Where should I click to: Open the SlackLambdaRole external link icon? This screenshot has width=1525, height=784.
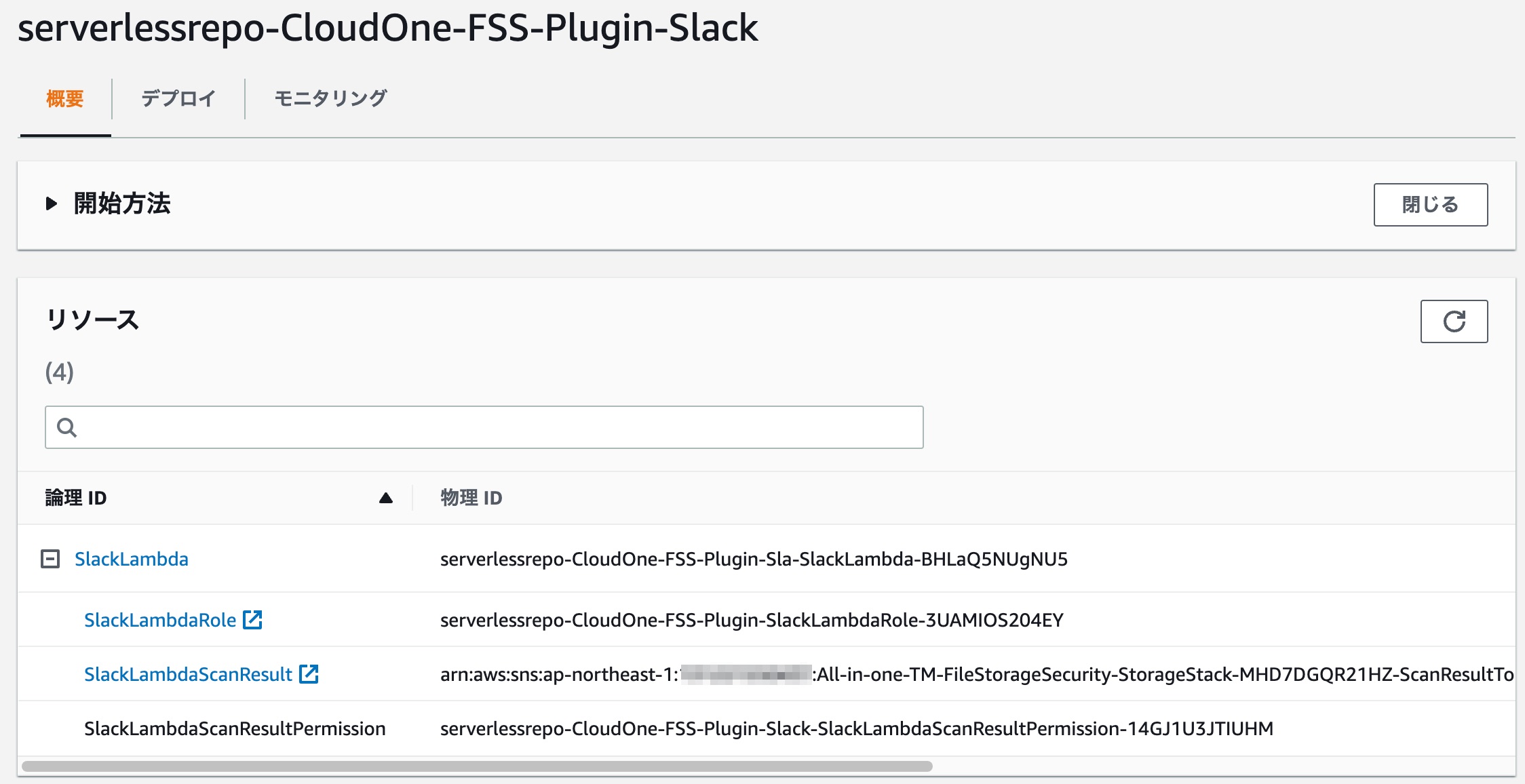click(x=252, y=620)
